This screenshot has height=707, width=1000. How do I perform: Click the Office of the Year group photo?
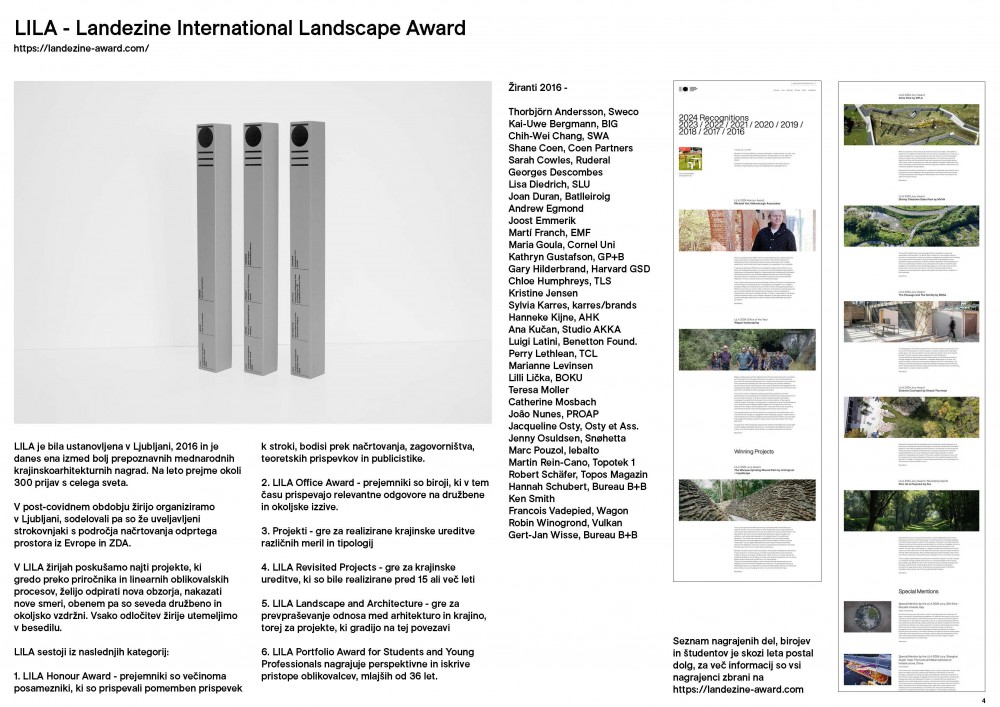746,349
